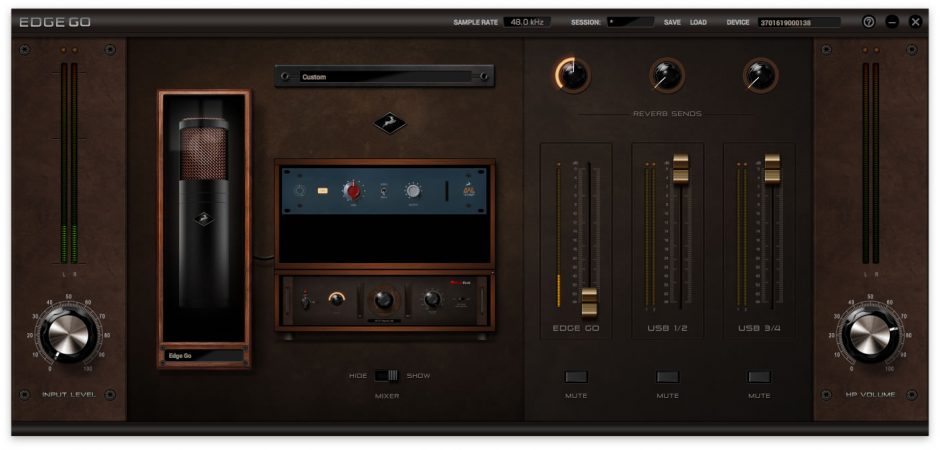Viewport: 940px width, 450px height.
Task: Click the power knob on blue preamp left
Action: pyautogui.click(x=300, y=191)
